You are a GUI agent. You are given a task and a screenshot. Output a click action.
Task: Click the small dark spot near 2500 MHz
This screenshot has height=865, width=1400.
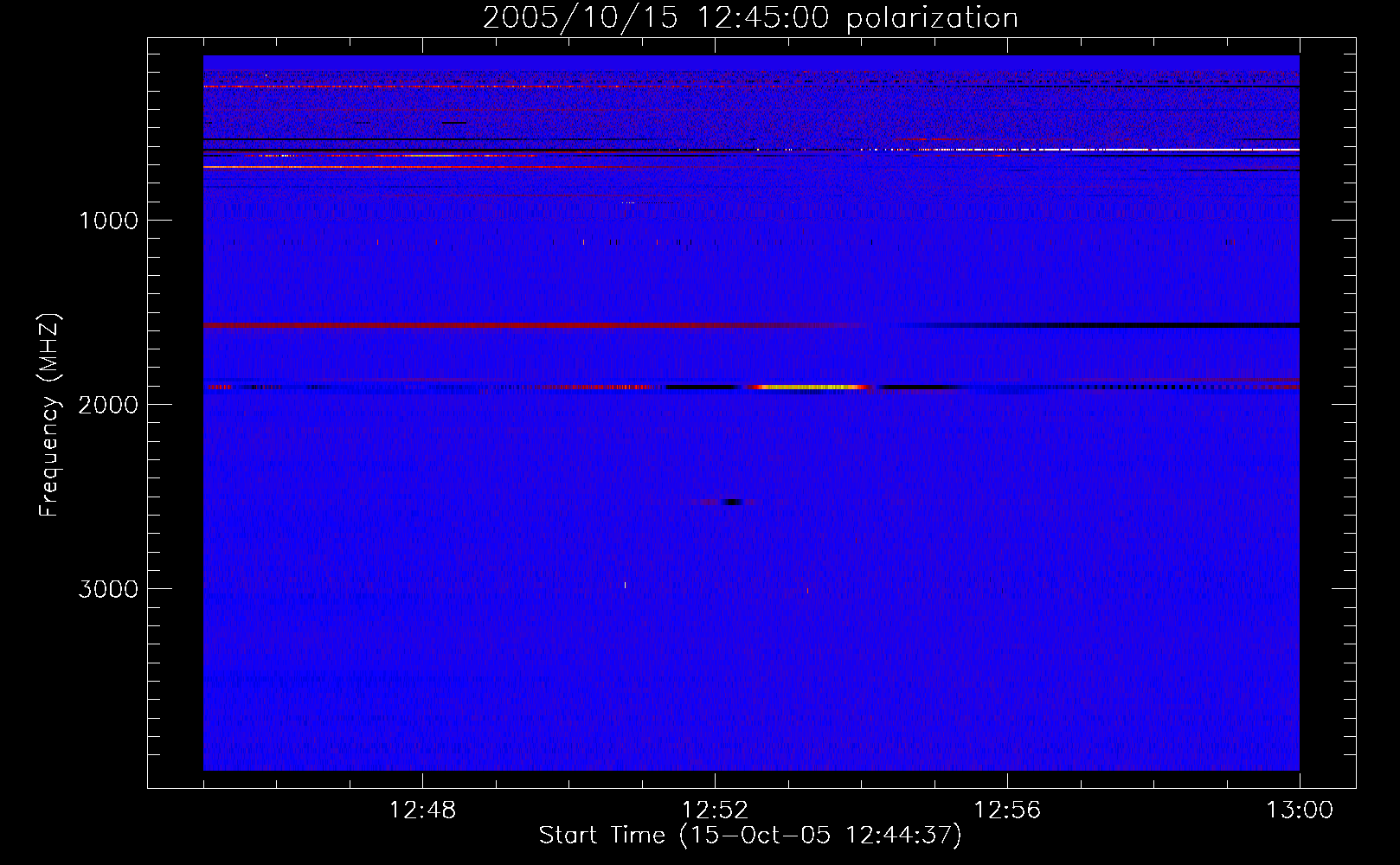(x=732, y=502)
